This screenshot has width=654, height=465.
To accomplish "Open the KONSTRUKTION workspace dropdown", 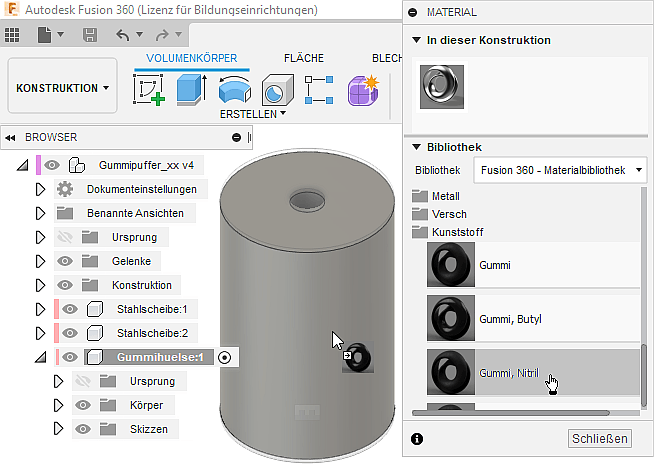I will click(x=63, y=86).
